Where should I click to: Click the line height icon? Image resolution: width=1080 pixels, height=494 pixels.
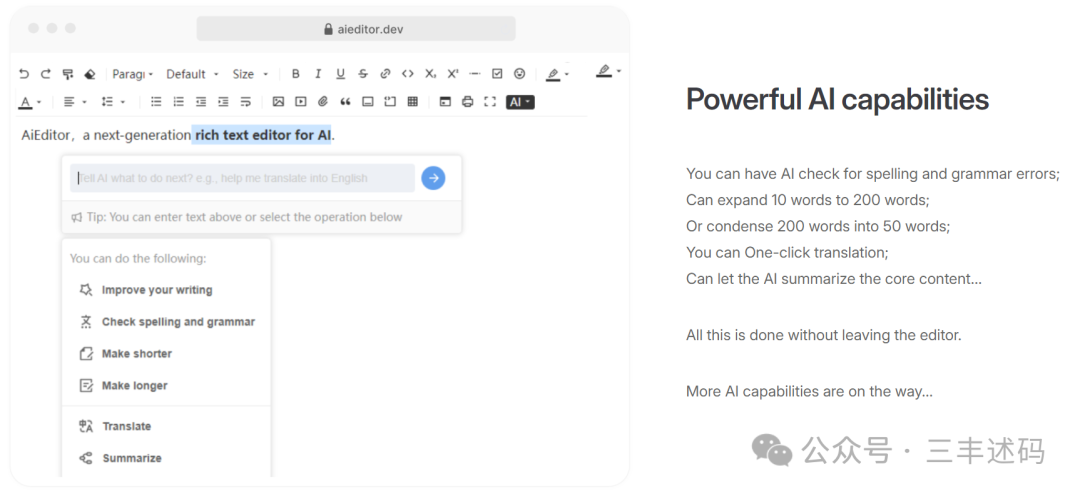(x=107, y=102)
